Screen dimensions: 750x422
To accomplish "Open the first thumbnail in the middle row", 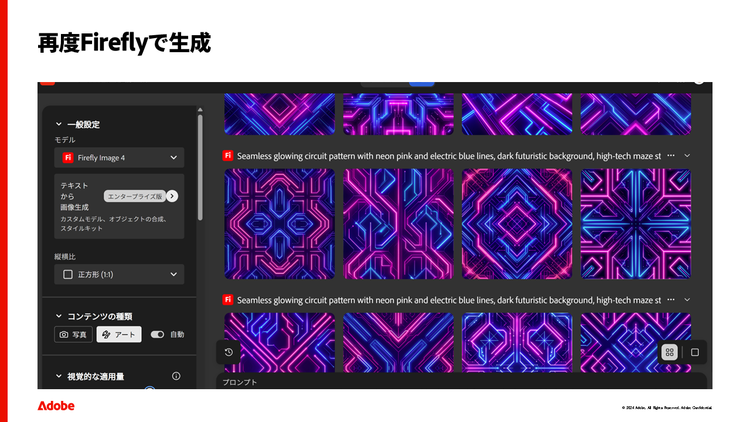I will point(280,223).
